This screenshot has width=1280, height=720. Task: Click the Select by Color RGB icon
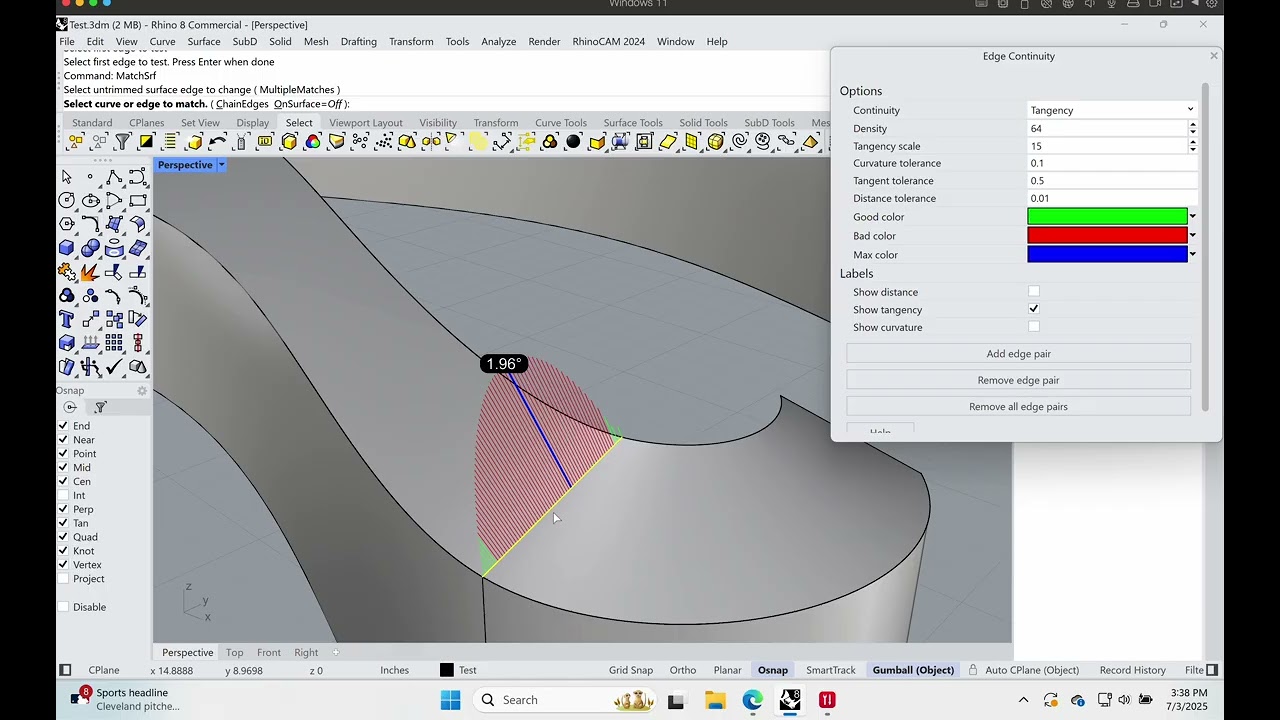313,142
